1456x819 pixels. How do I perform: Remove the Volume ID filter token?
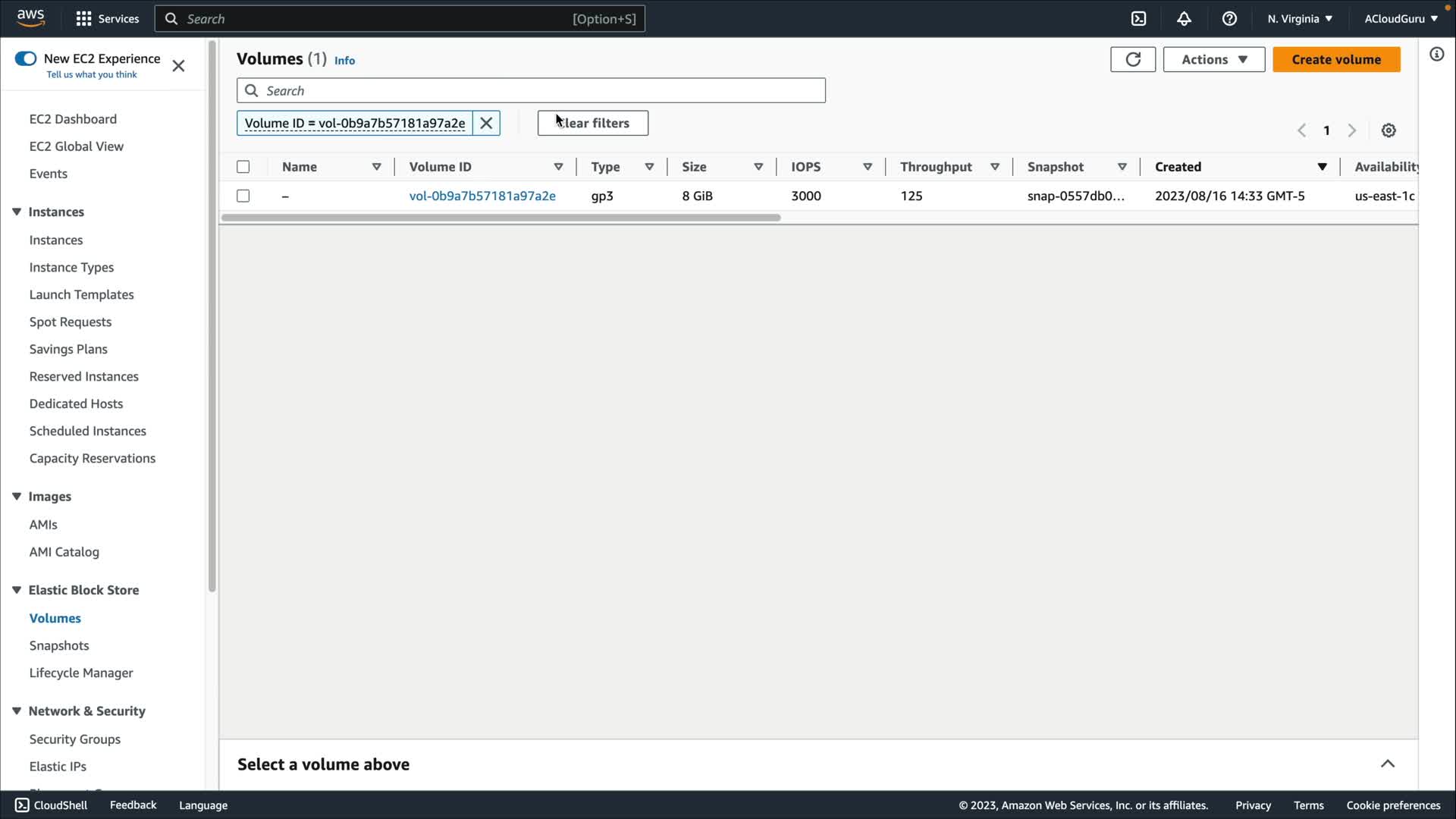486,123
